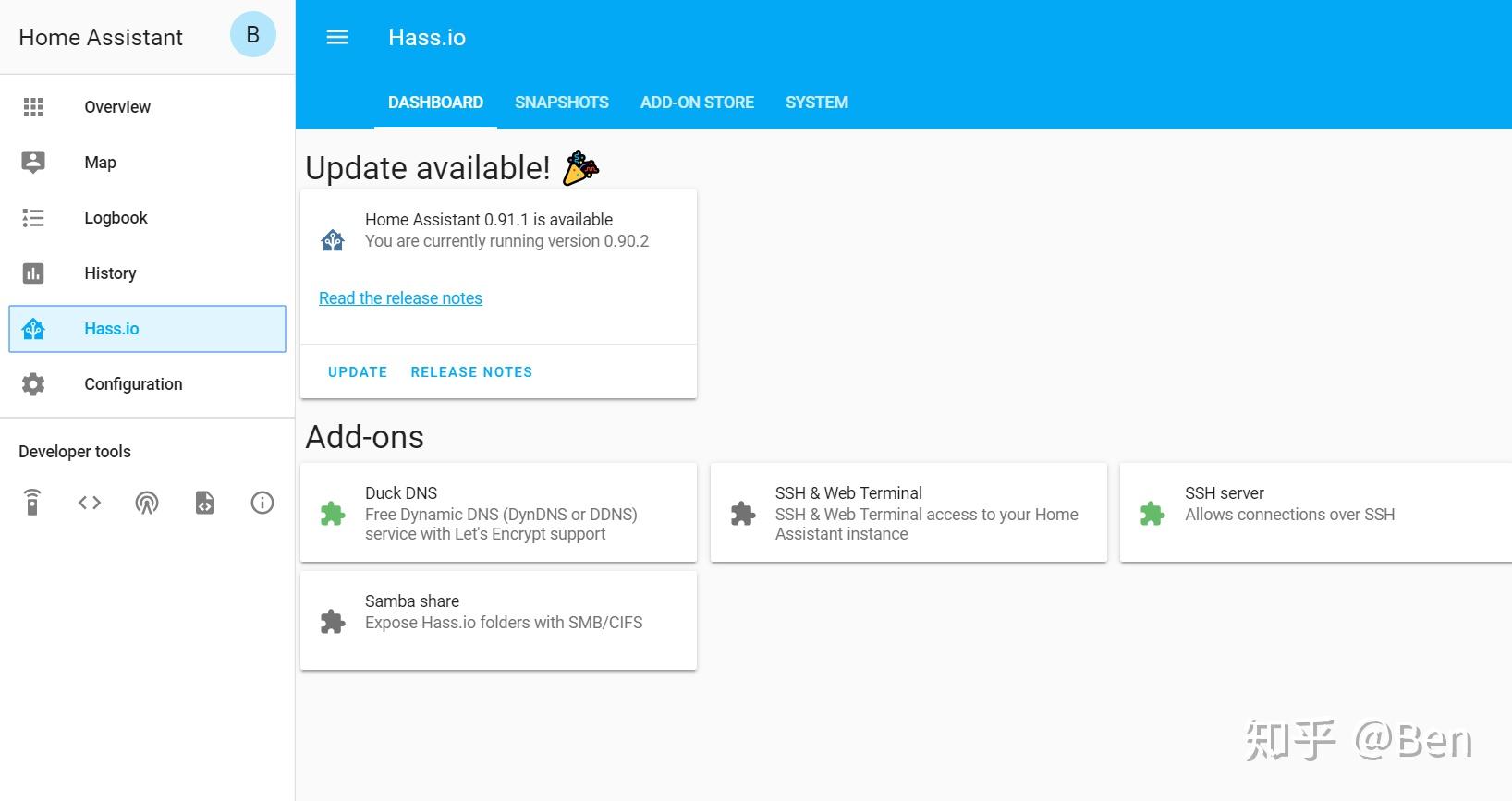Image resolution: width=1512 pixels, height=801 pixels.
Task: Open the Info circle developer tool
Action: pos(262,503)
